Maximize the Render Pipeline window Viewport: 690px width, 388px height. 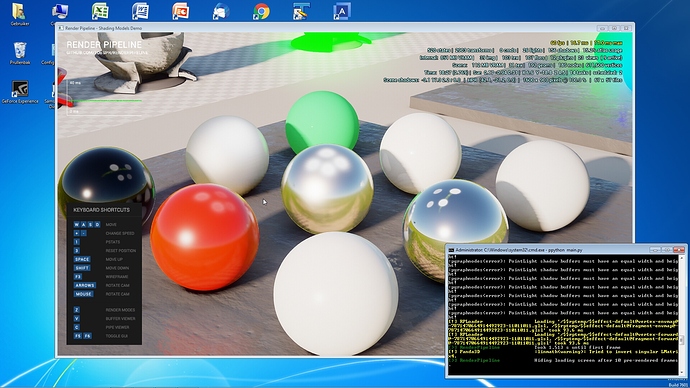(x=614, y=28)
